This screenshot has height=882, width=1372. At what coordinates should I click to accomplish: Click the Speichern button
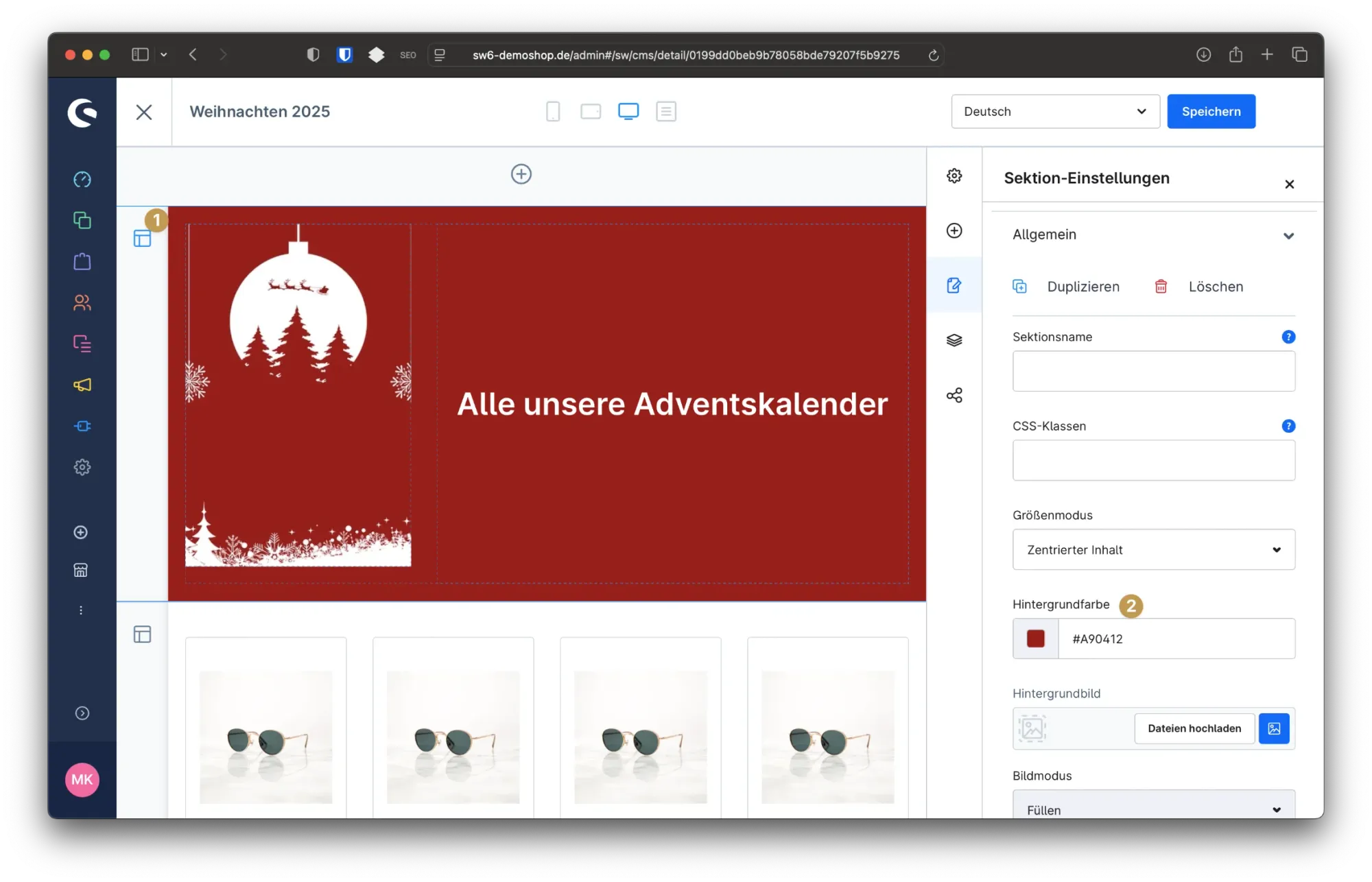coord(1211,111)
